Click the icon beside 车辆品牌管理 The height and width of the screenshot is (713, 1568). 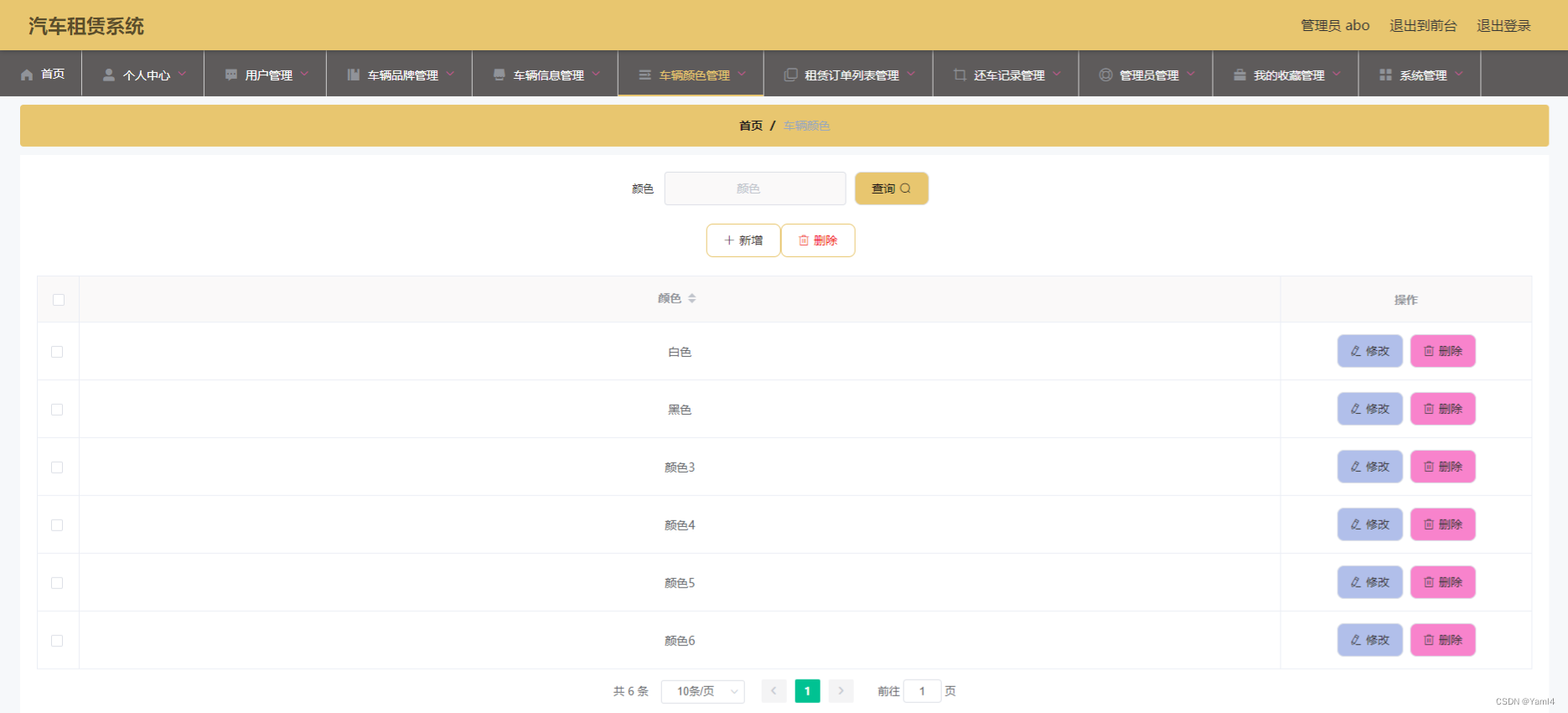pos(354,75)
